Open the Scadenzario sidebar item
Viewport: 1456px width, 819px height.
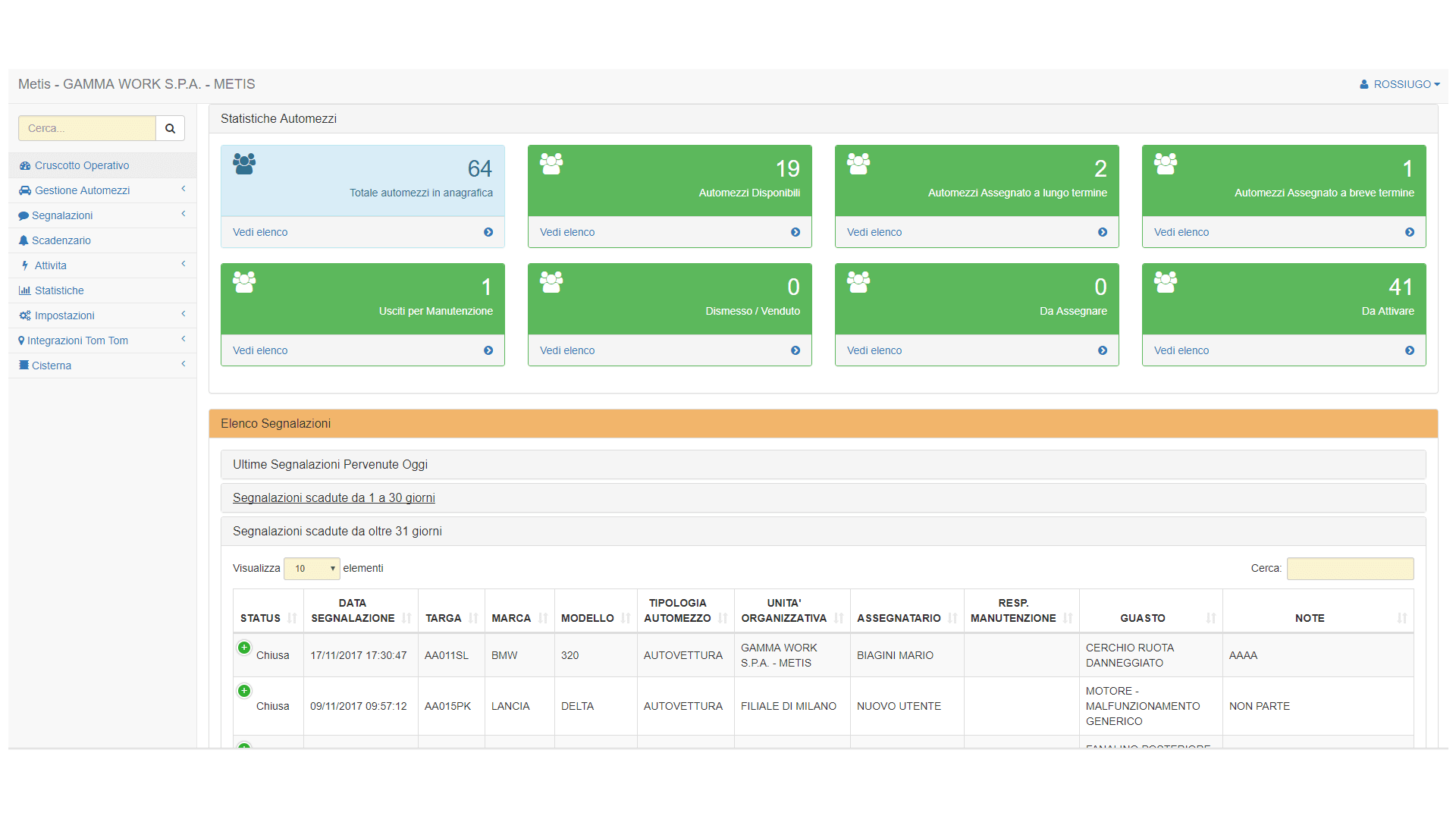61,240
